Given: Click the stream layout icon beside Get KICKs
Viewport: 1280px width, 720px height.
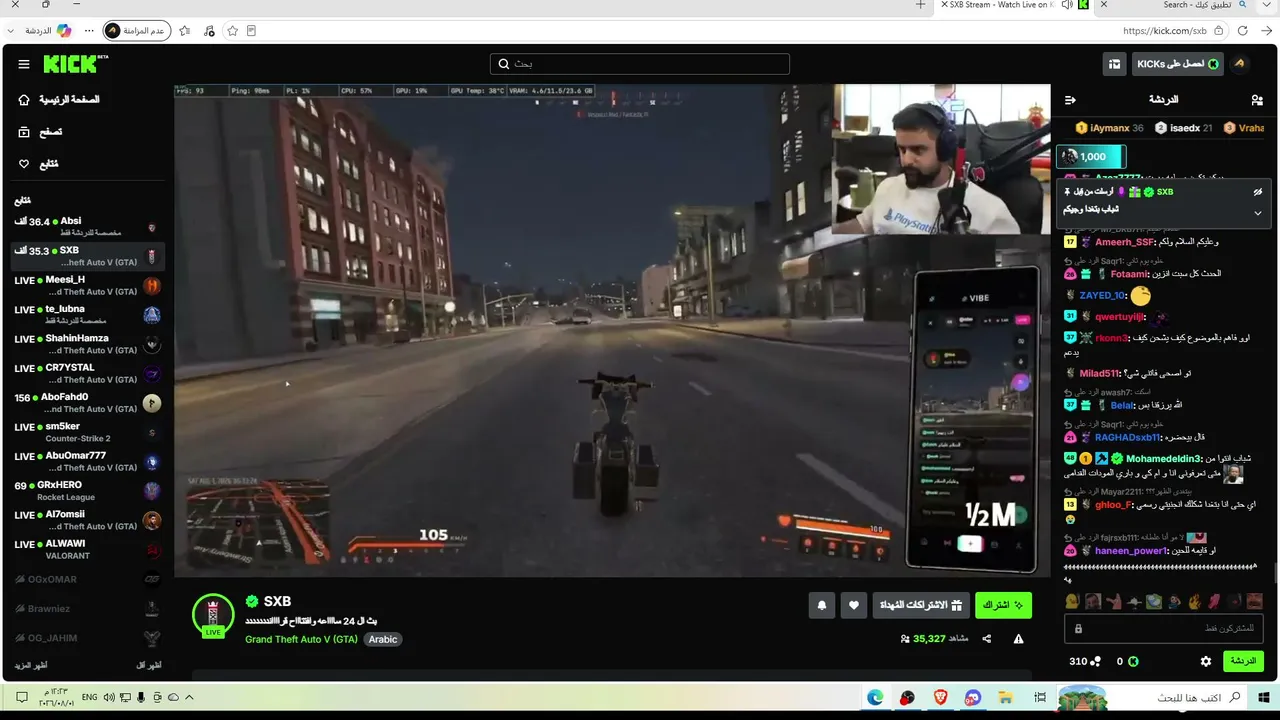Looking at the screenshot, I should tap(1114, 64).
